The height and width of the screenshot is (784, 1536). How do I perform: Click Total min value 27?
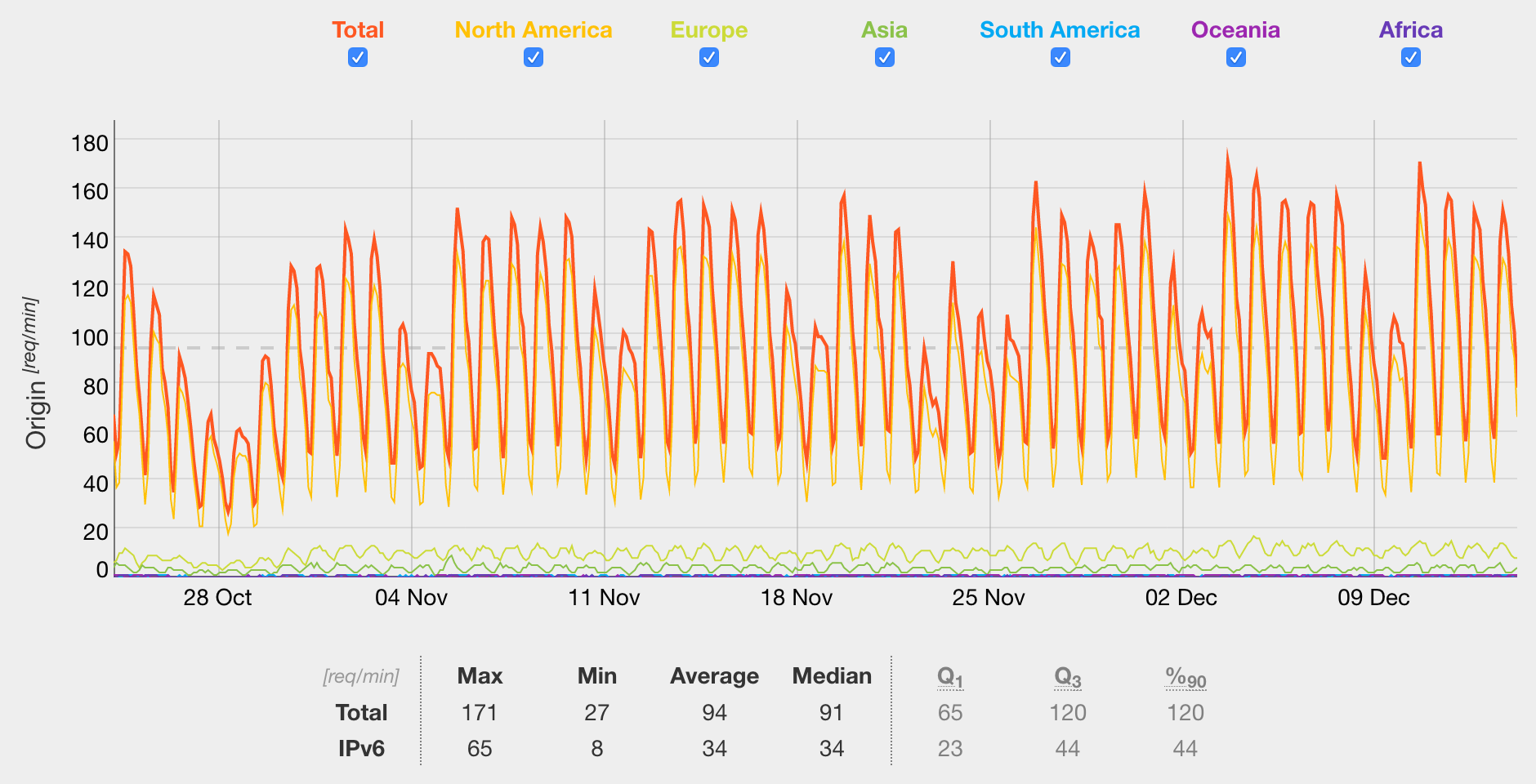(597, 713)
